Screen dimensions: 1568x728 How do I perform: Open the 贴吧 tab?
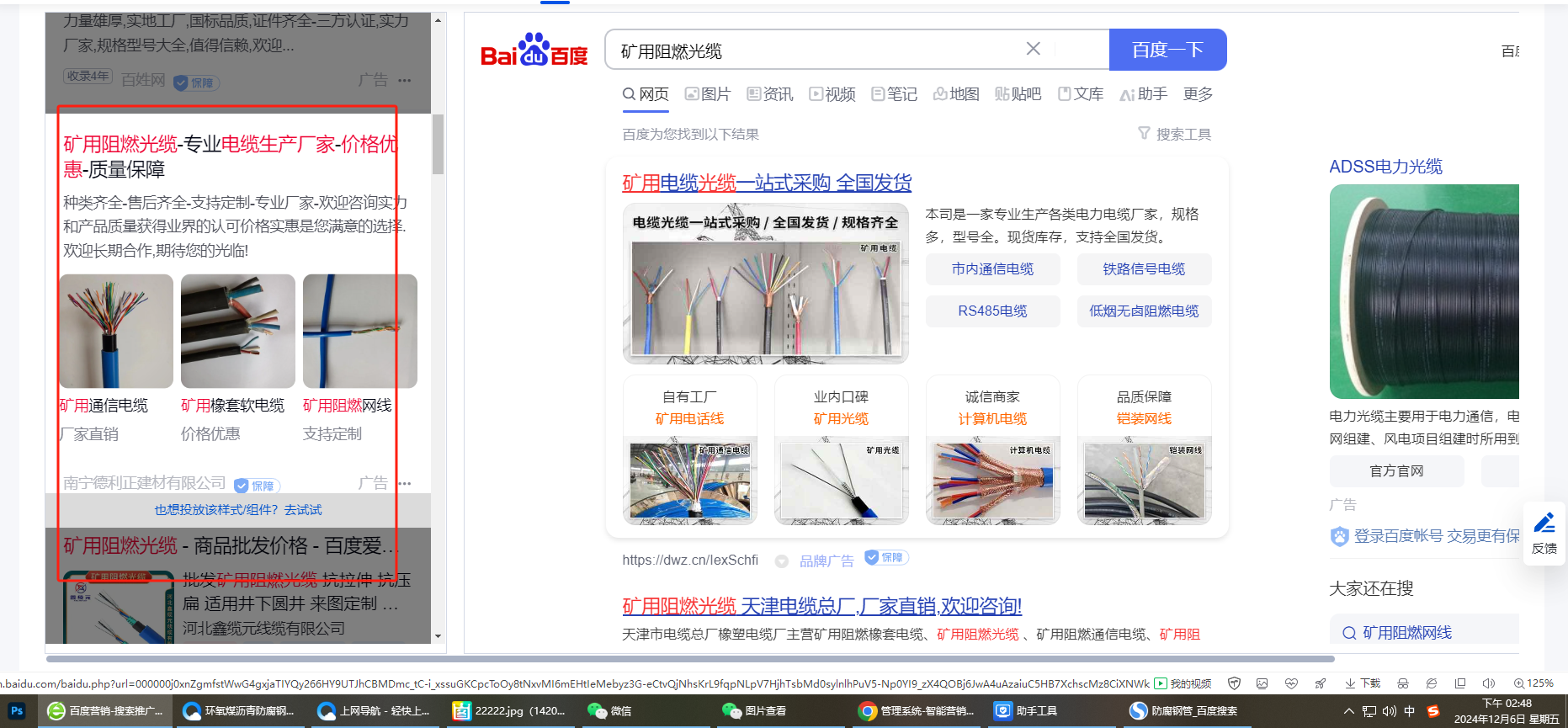[1018, 94]
